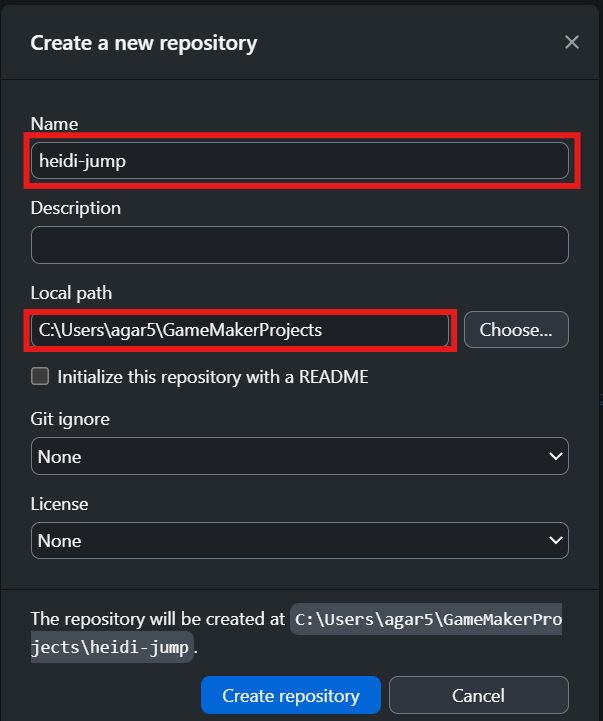The image size is (603, 721).
Task: Click the Git ignore label
Action: tap(70, 419)
